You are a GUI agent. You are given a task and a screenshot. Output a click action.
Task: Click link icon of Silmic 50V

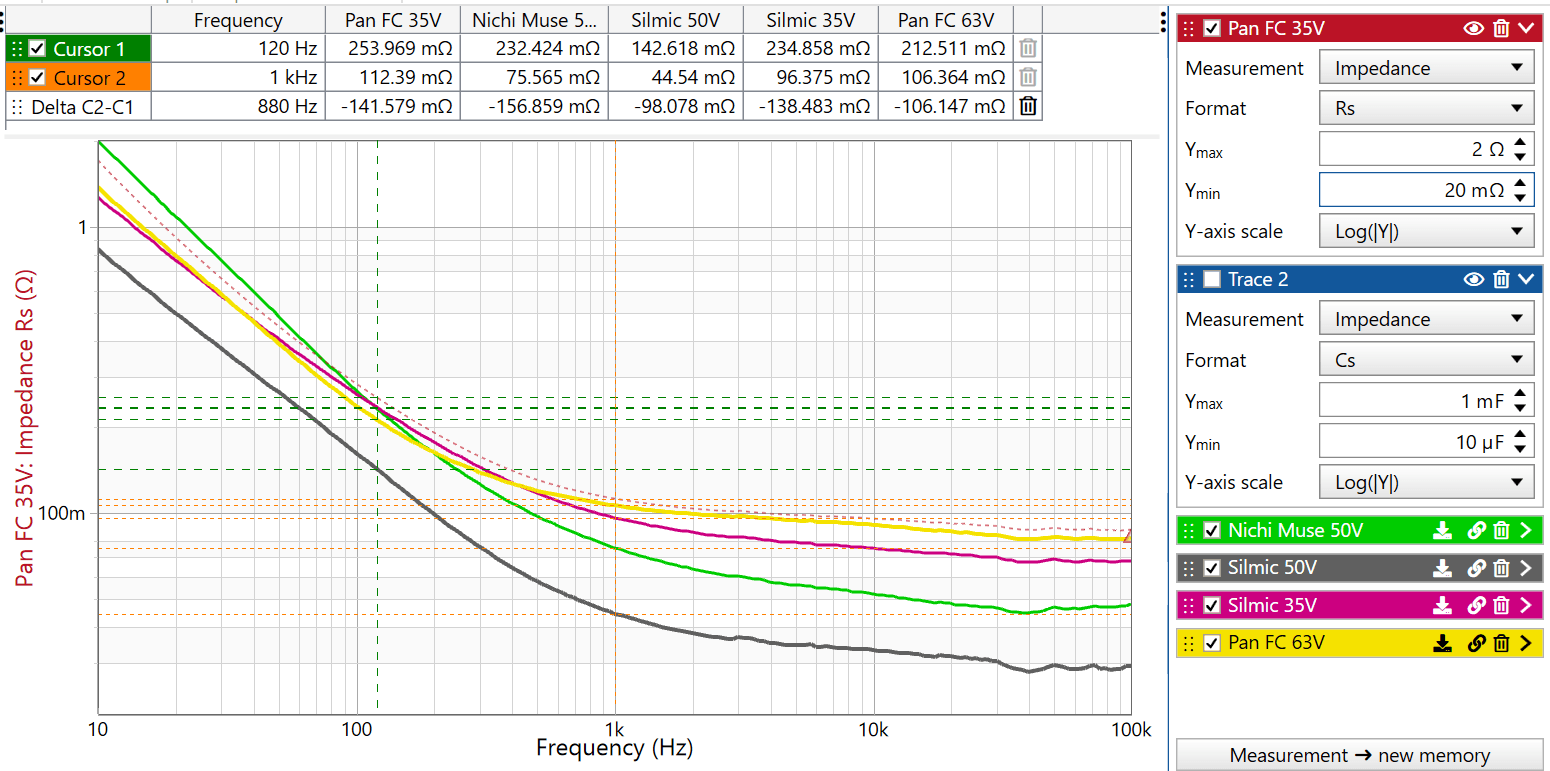1476,568
